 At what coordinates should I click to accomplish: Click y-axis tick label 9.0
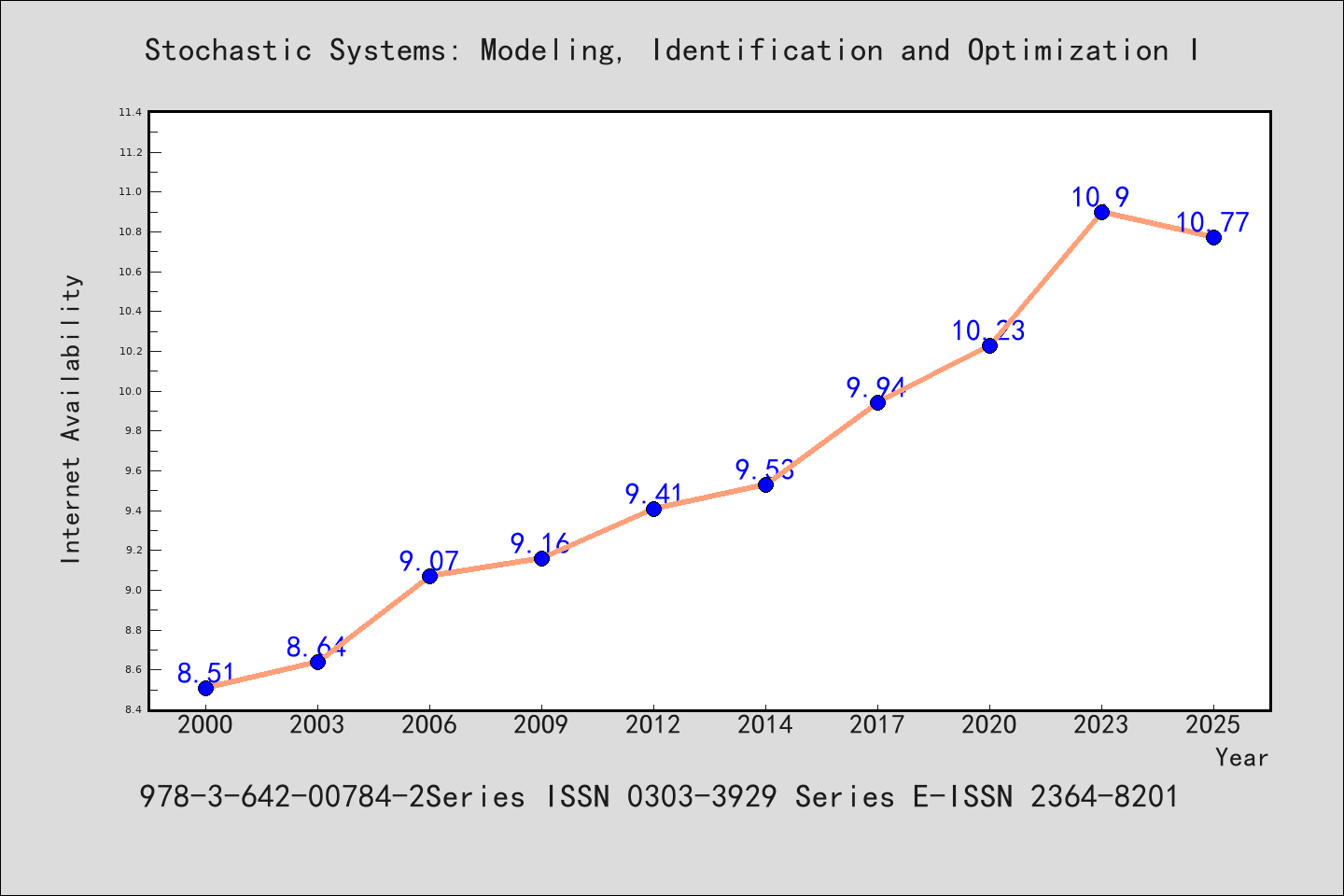pyautogui.click(x=132, y=591)
